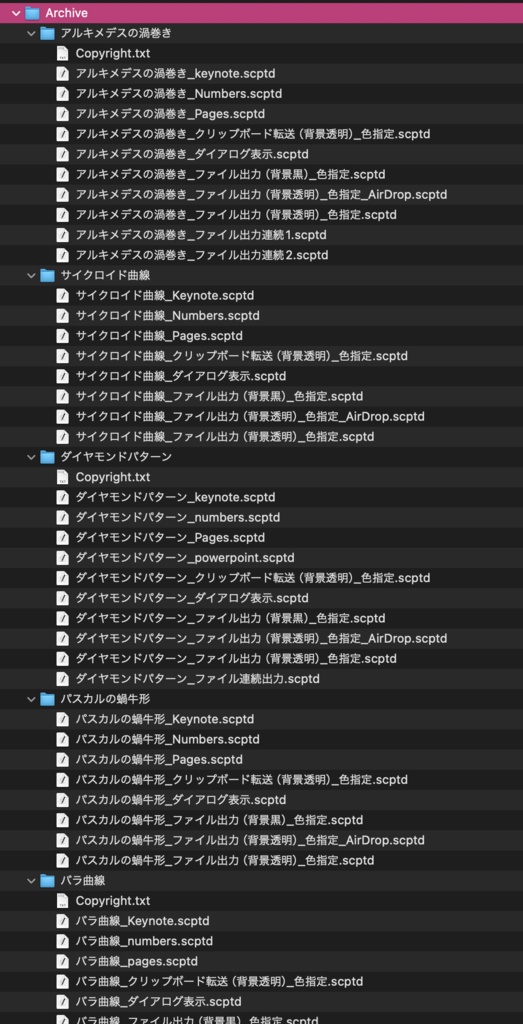
Task: Click script icon of アルキメデスの渦巻き_keynote.scptd
Action: [x=63, y=74]
